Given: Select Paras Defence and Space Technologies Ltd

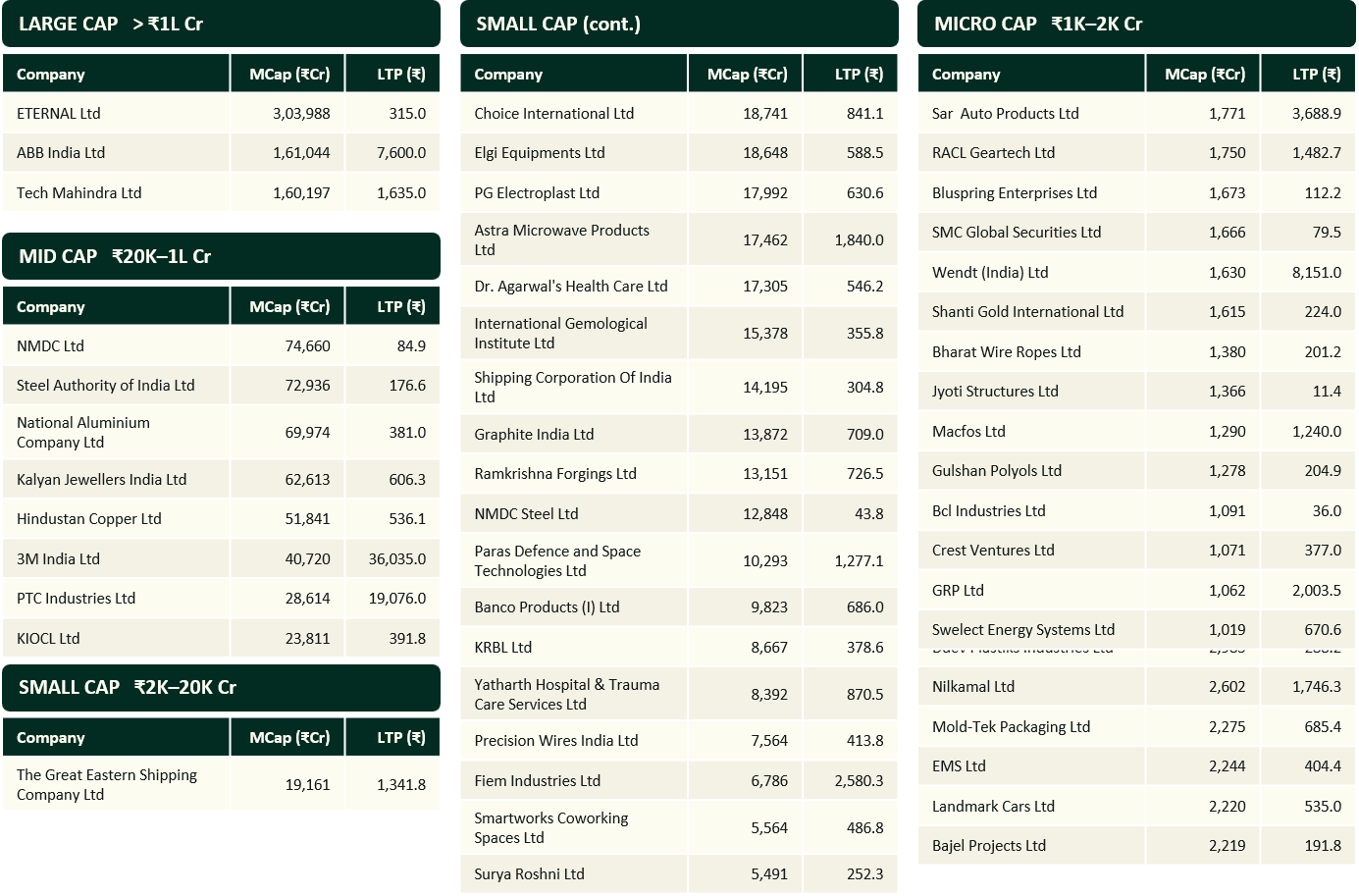Looking at the screenshot, I should [x=573, y=561].
